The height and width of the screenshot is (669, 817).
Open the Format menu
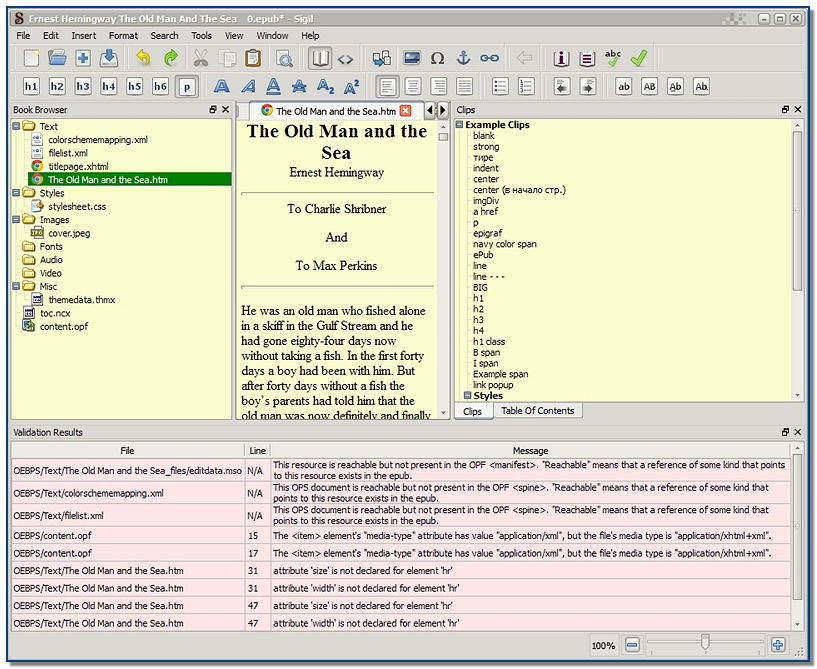pos(123,35)
